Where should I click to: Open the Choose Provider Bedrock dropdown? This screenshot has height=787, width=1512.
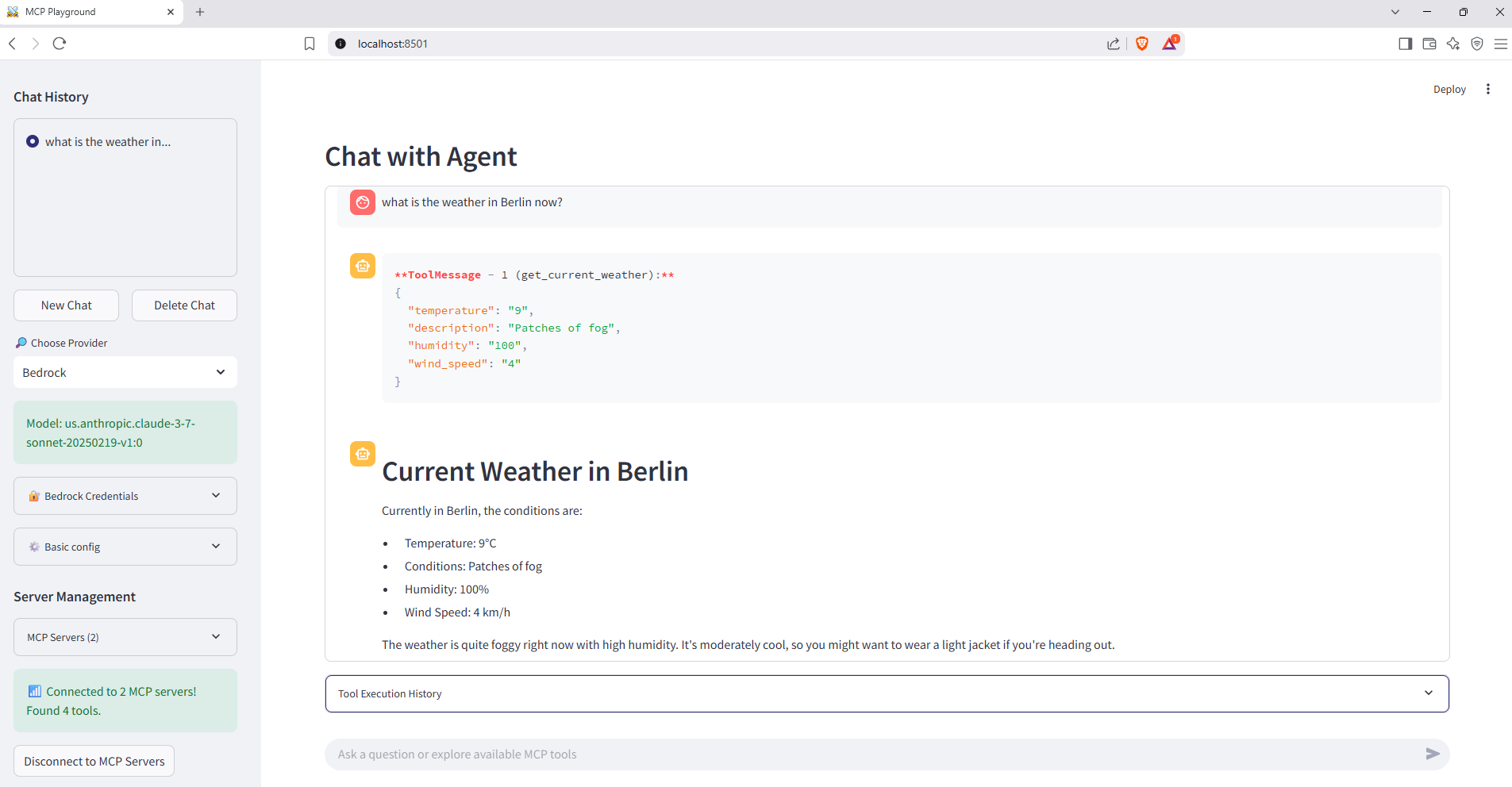pyautogui.click(x=125, y=372)
